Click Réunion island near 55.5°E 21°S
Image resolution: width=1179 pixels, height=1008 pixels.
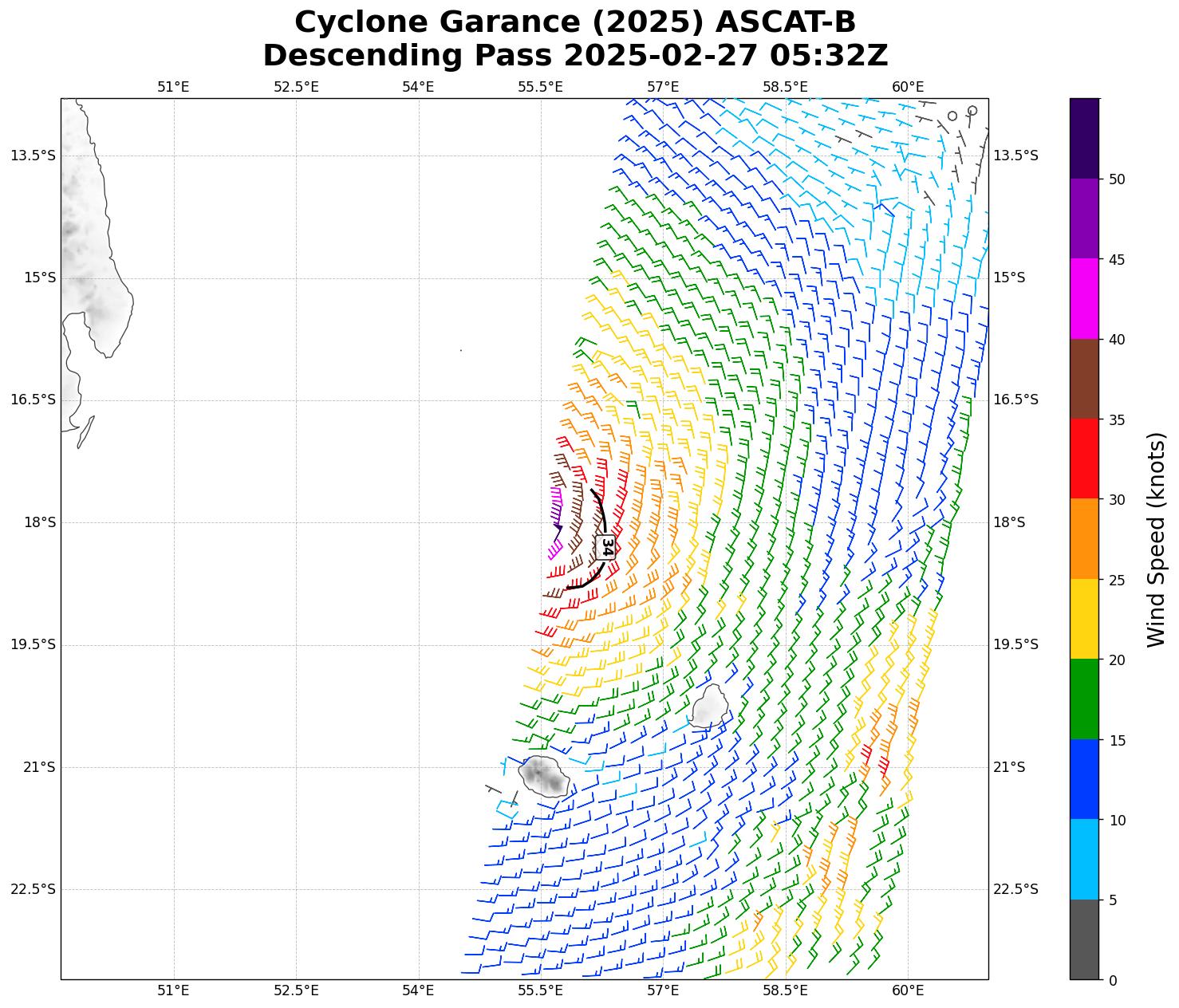point(544,776)
